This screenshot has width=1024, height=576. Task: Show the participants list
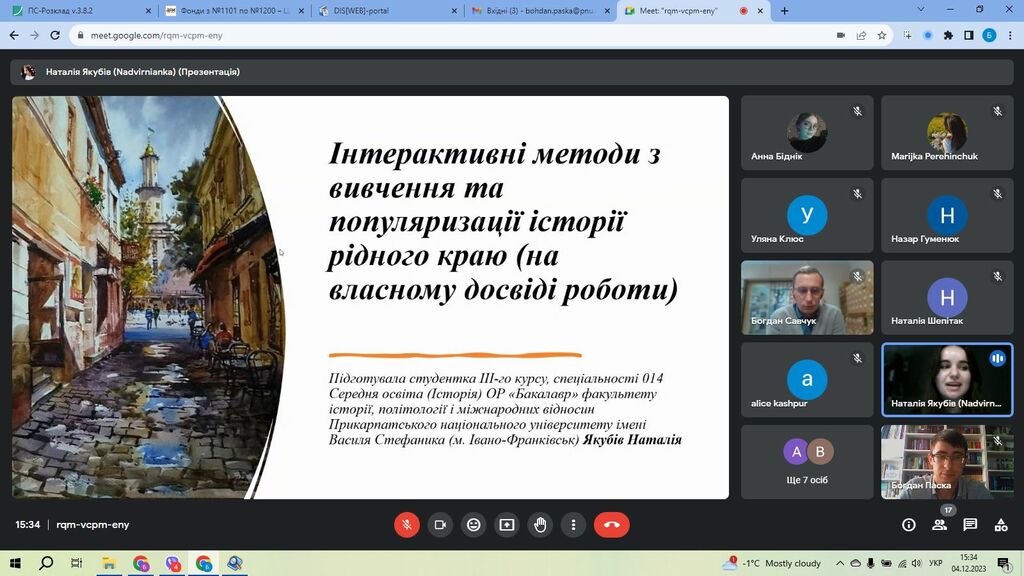[940, 524]
